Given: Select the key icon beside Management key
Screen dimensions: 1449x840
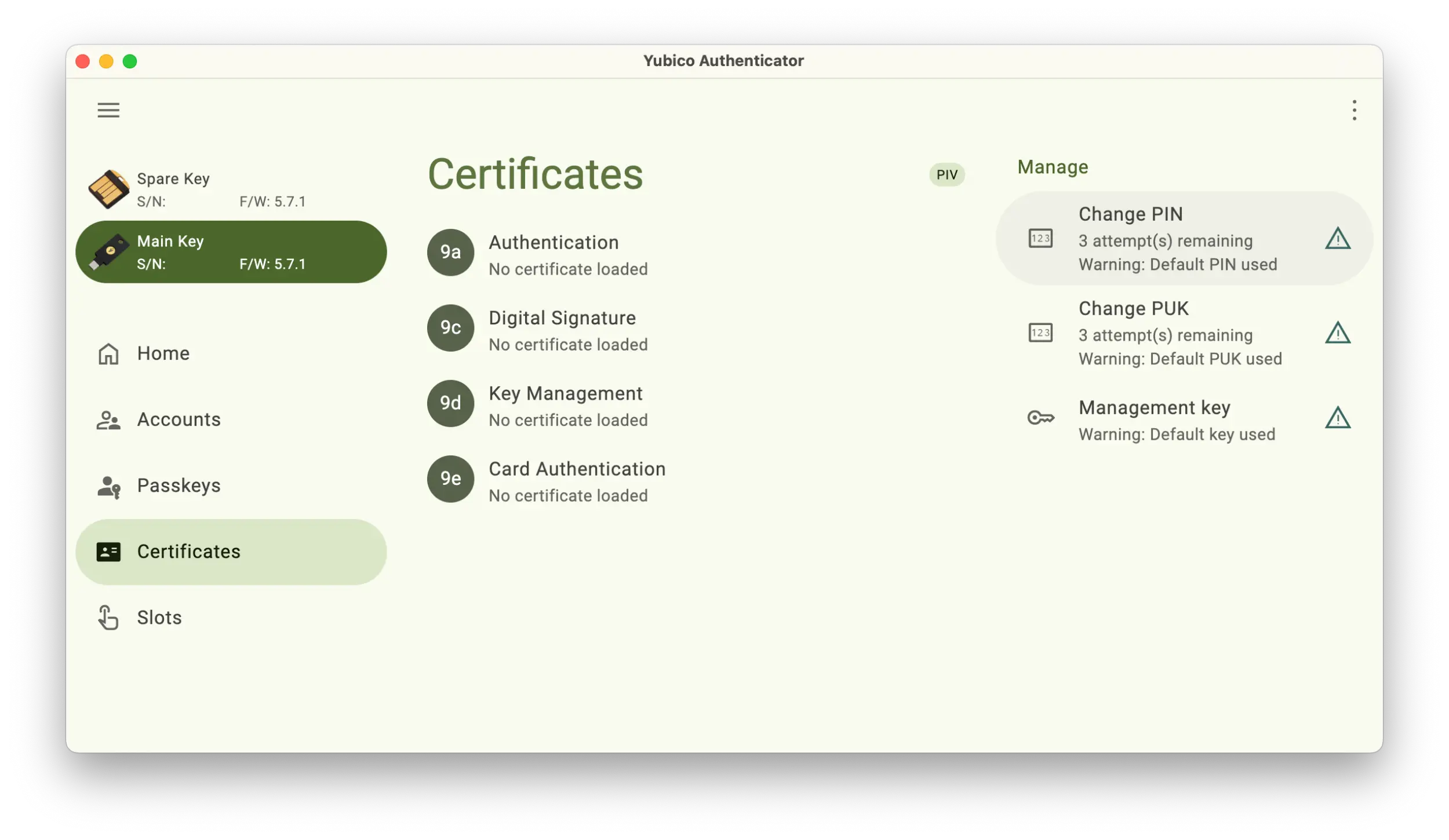Looking at the screenshot, I should click(1042, 418).
